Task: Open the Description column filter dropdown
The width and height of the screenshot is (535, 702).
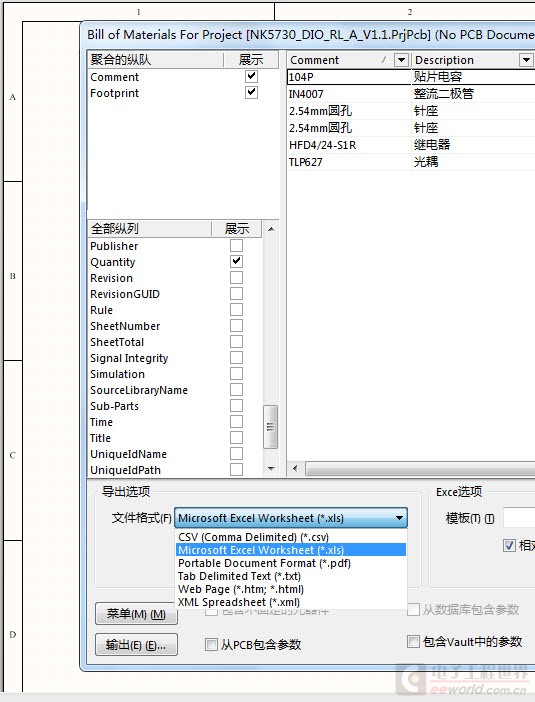Action: pos(526,60)
